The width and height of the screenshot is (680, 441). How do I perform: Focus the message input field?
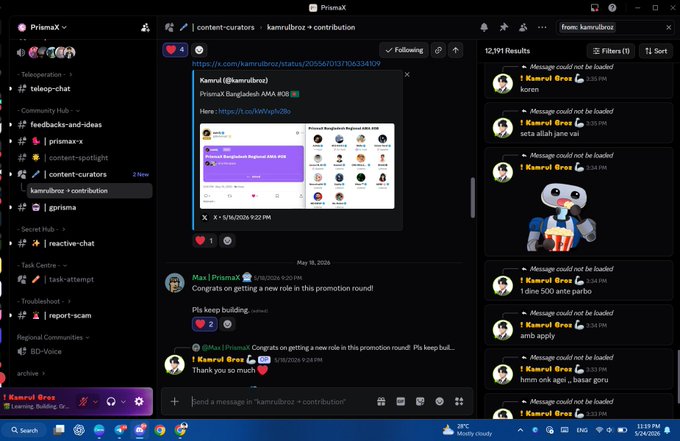click(280, 402)
